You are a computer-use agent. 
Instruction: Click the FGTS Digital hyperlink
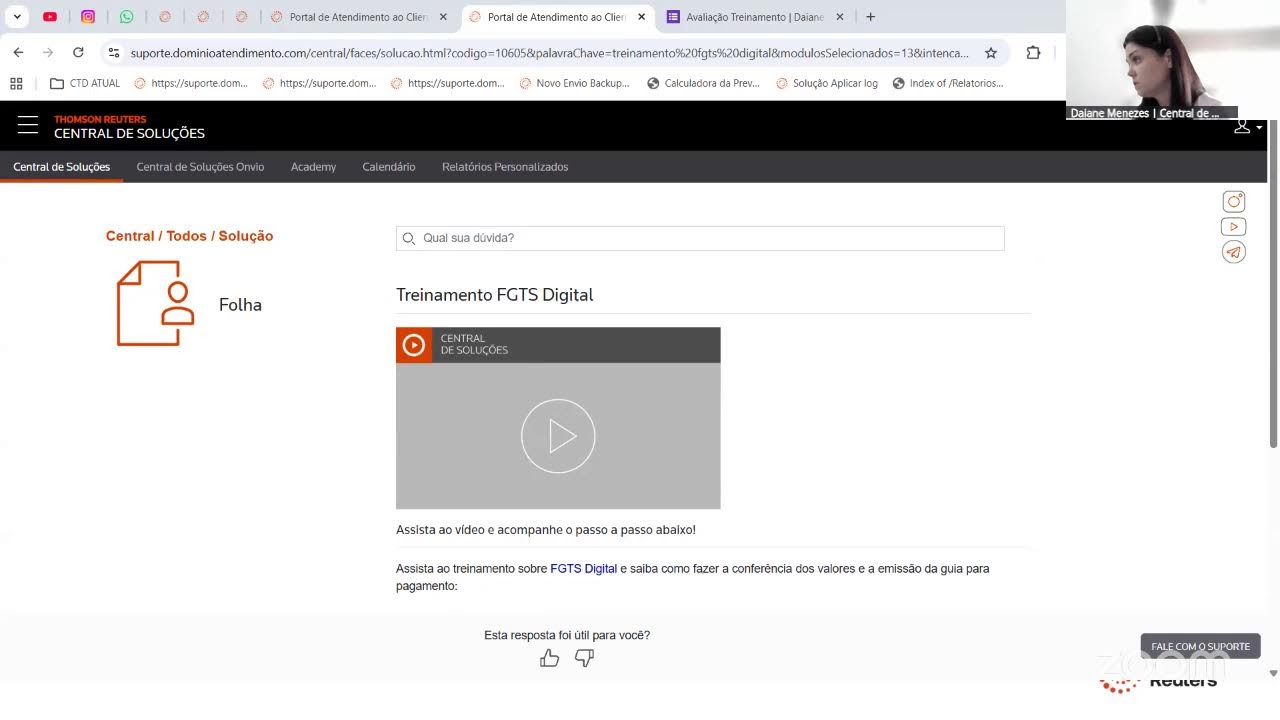583,568
